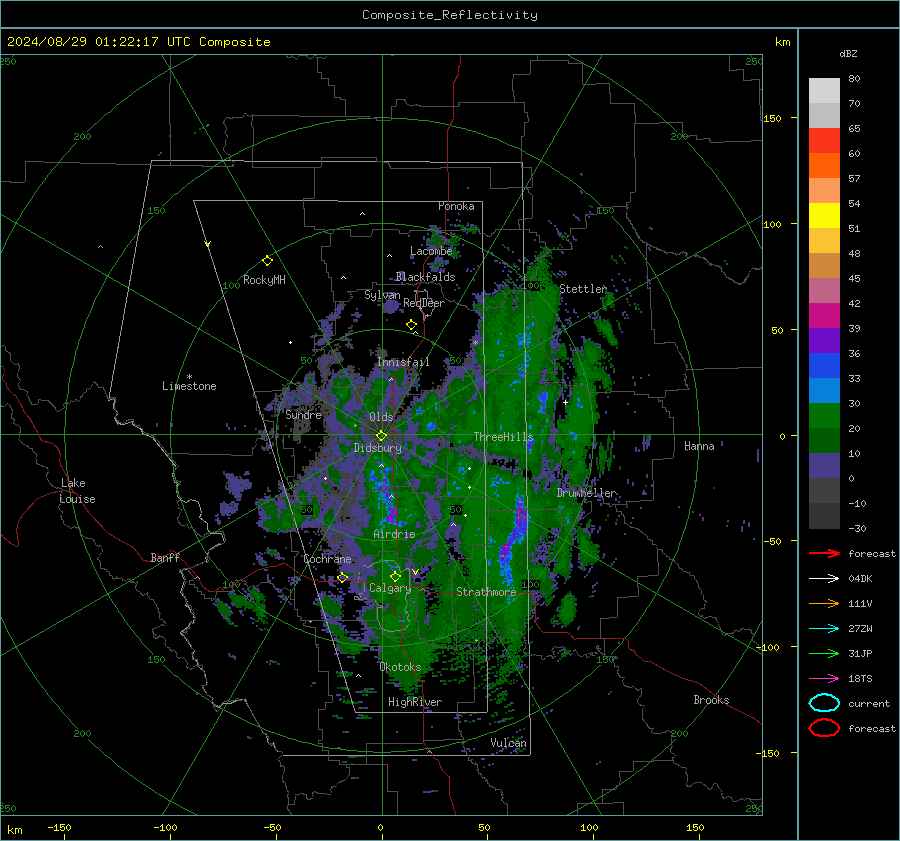The height and width of the screenshot is (841, 900).
Task: Click the cyan 27ZW arrow legend icon
Action: tap(824, 629)
